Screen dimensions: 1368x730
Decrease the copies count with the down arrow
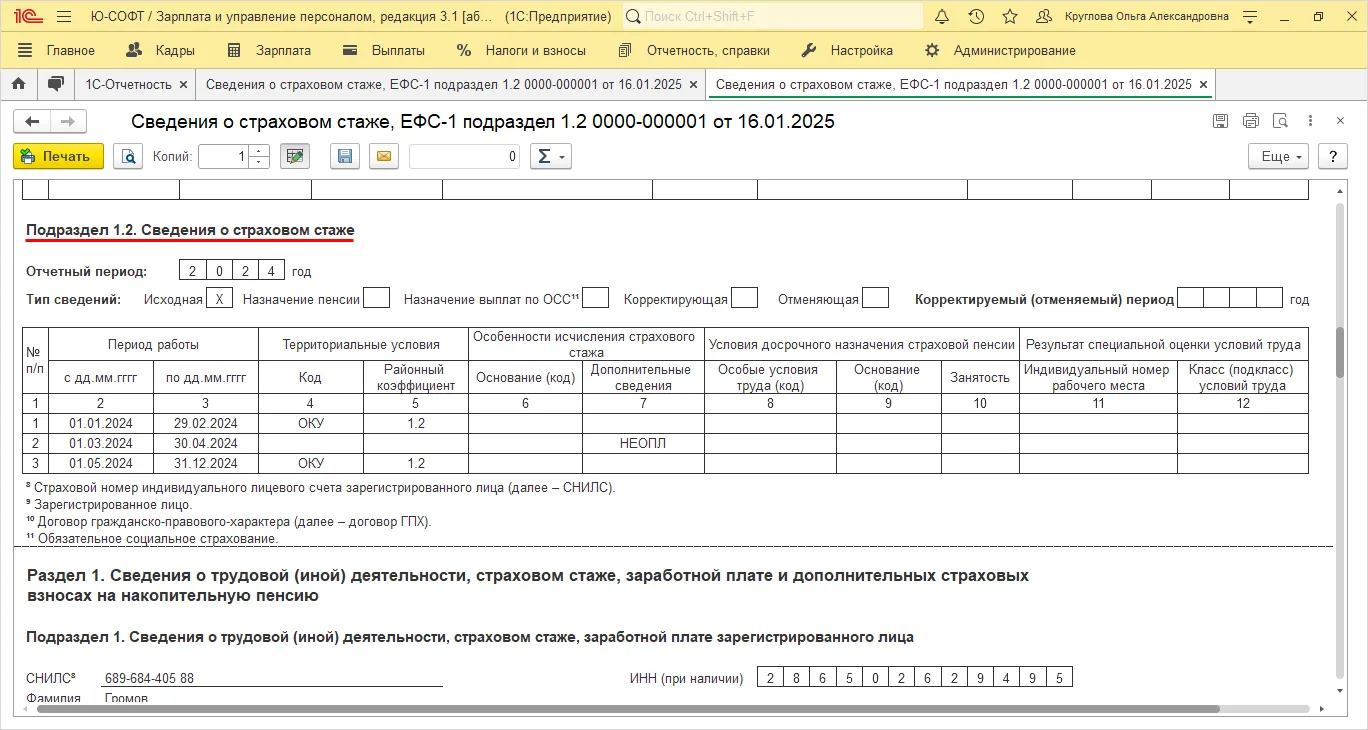pos(259,162)
